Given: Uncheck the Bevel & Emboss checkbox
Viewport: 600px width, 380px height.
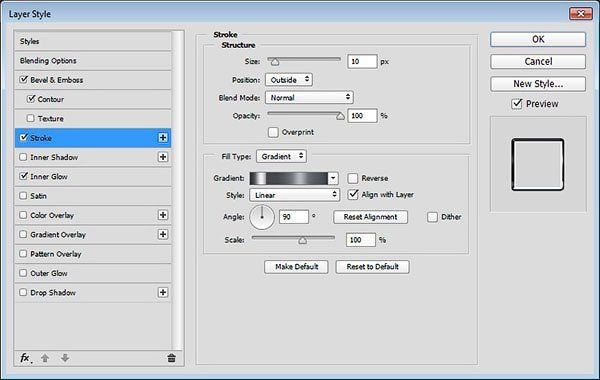Looking at the screenshot, I should coord(24,80).
